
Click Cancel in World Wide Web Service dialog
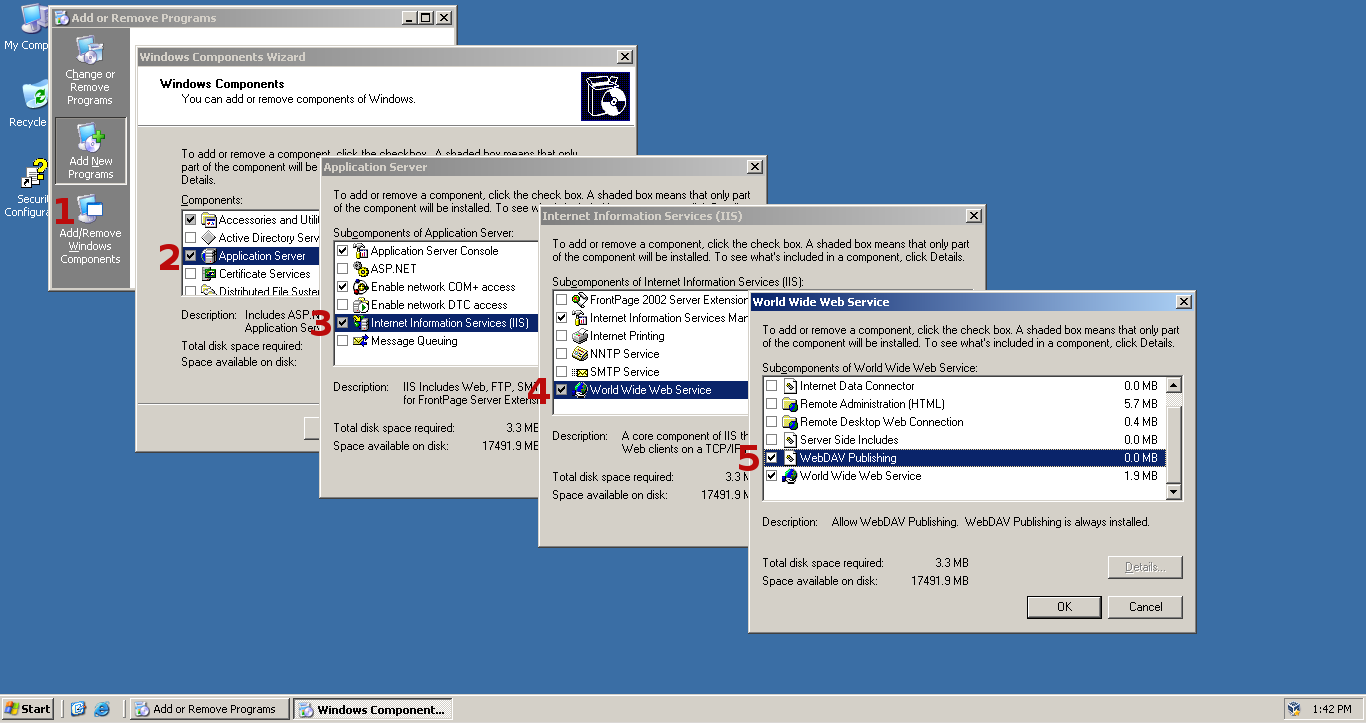[x=1145, y=607]
